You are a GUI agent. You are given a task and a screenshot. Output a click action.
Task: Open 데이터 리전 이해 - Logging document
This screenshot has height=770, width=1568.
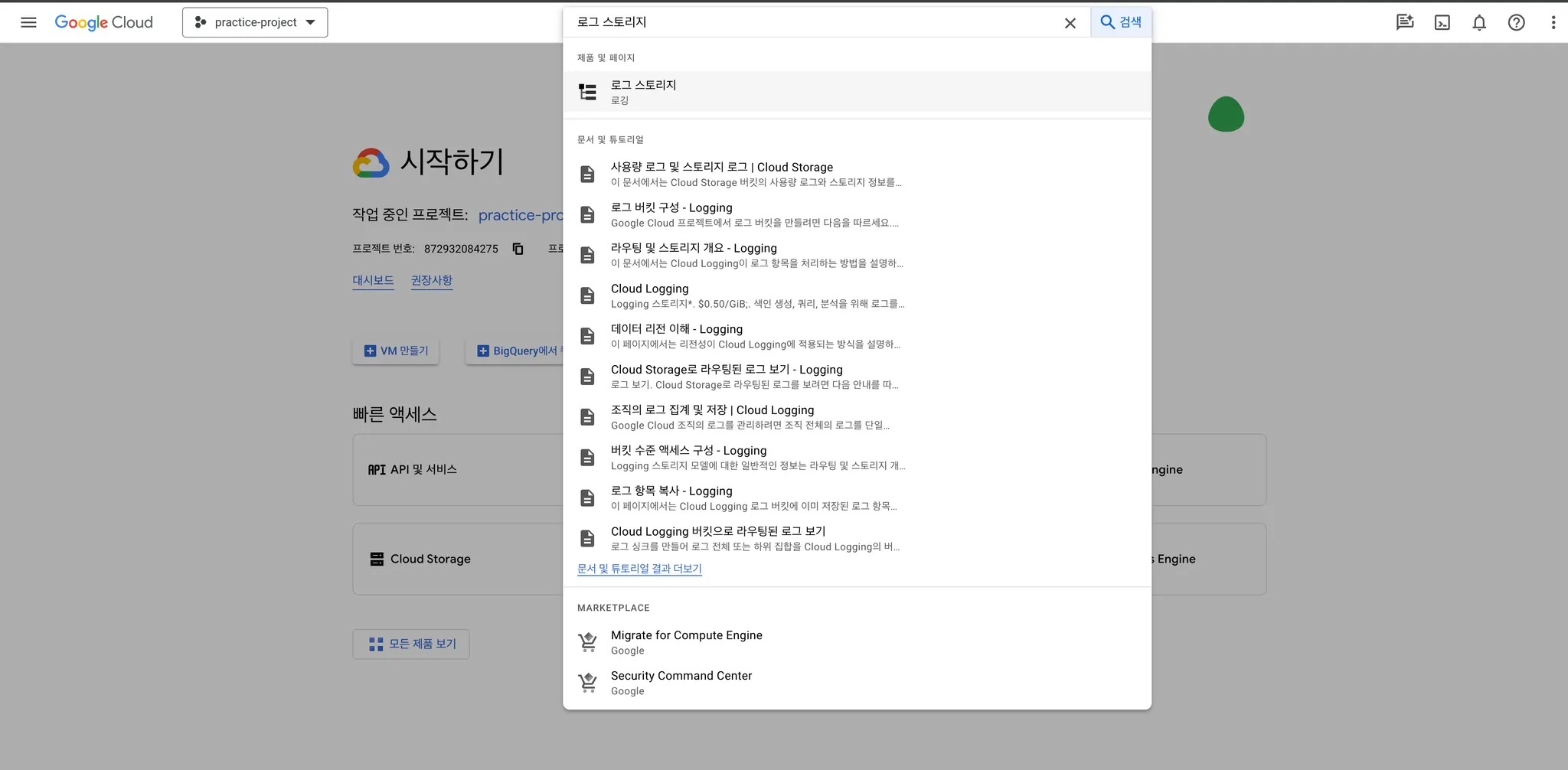point(857,336)
